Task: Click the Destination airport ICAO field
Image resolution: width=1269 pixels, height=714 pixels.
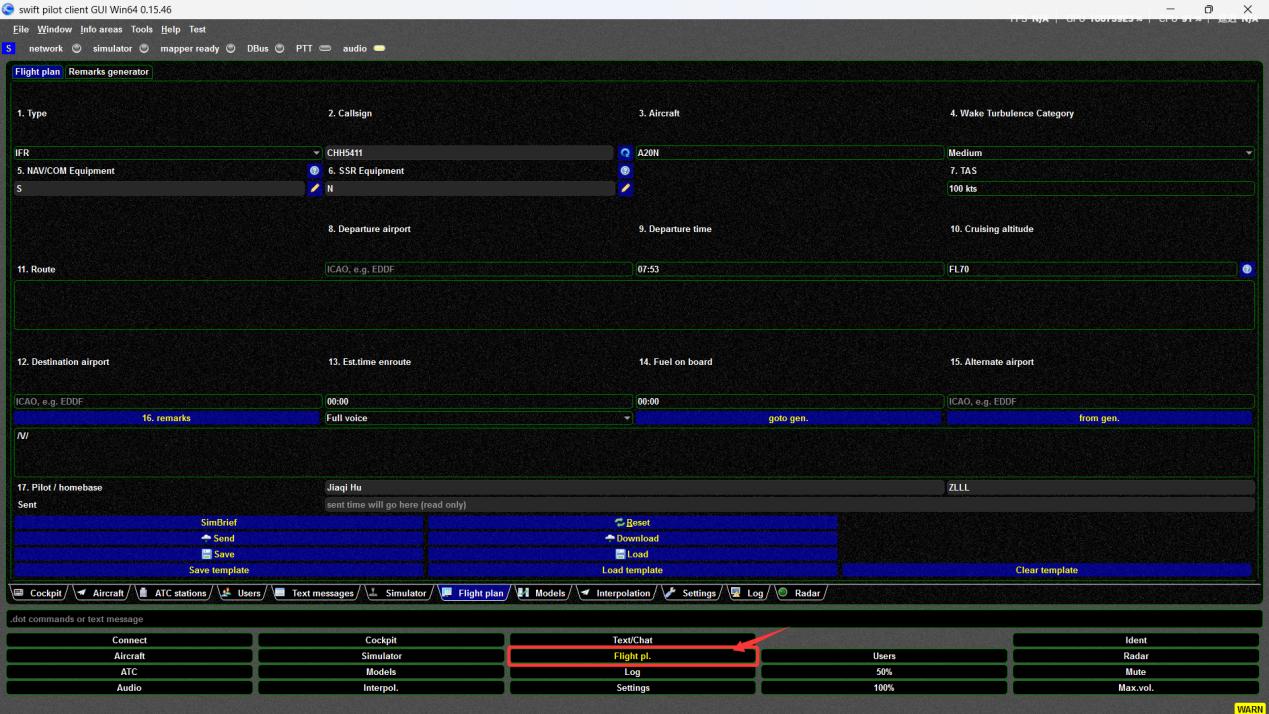Action: (167, 401)
